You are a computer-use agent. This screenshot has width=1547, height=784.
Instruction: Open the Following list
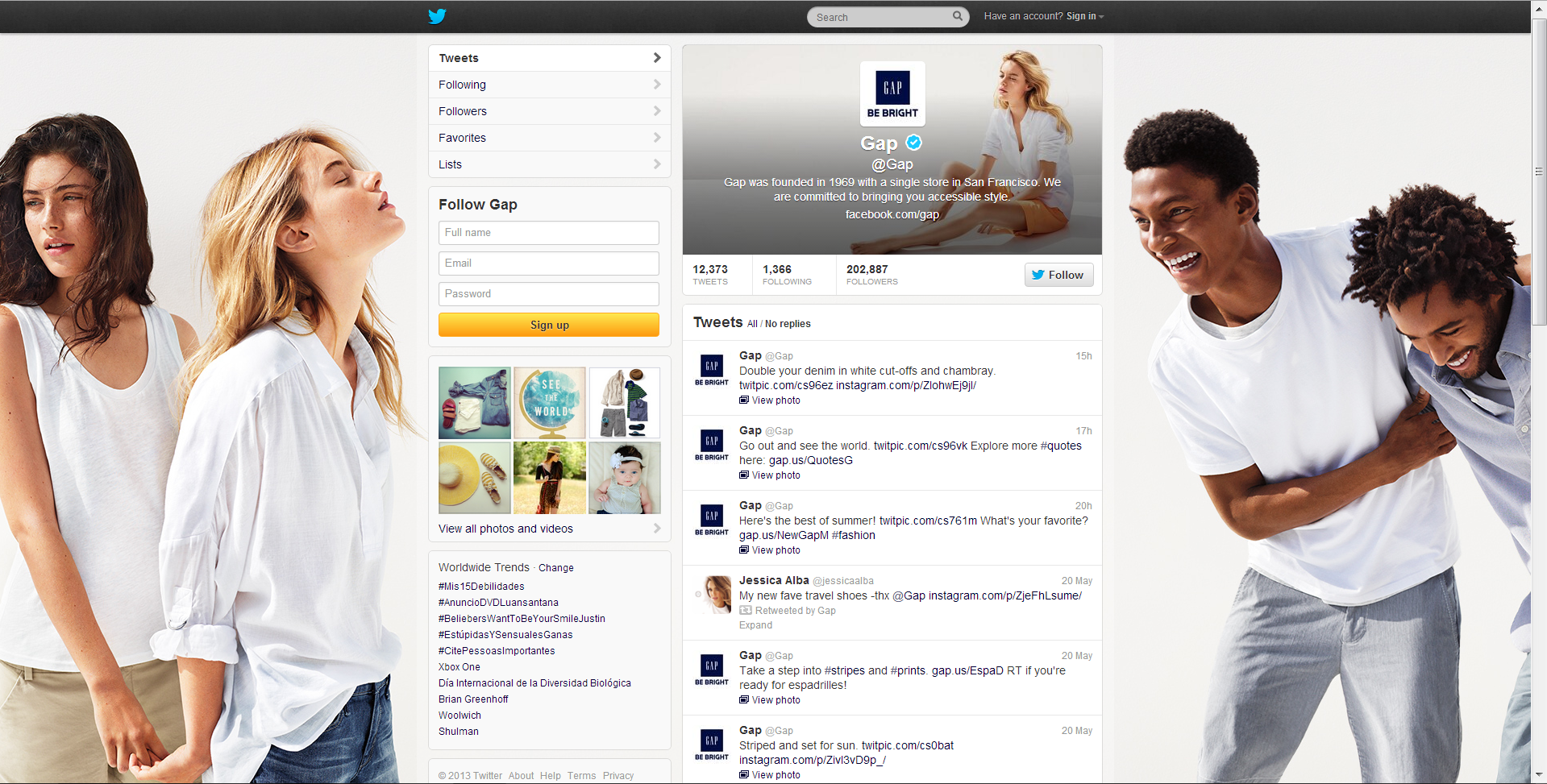(550, 85)
